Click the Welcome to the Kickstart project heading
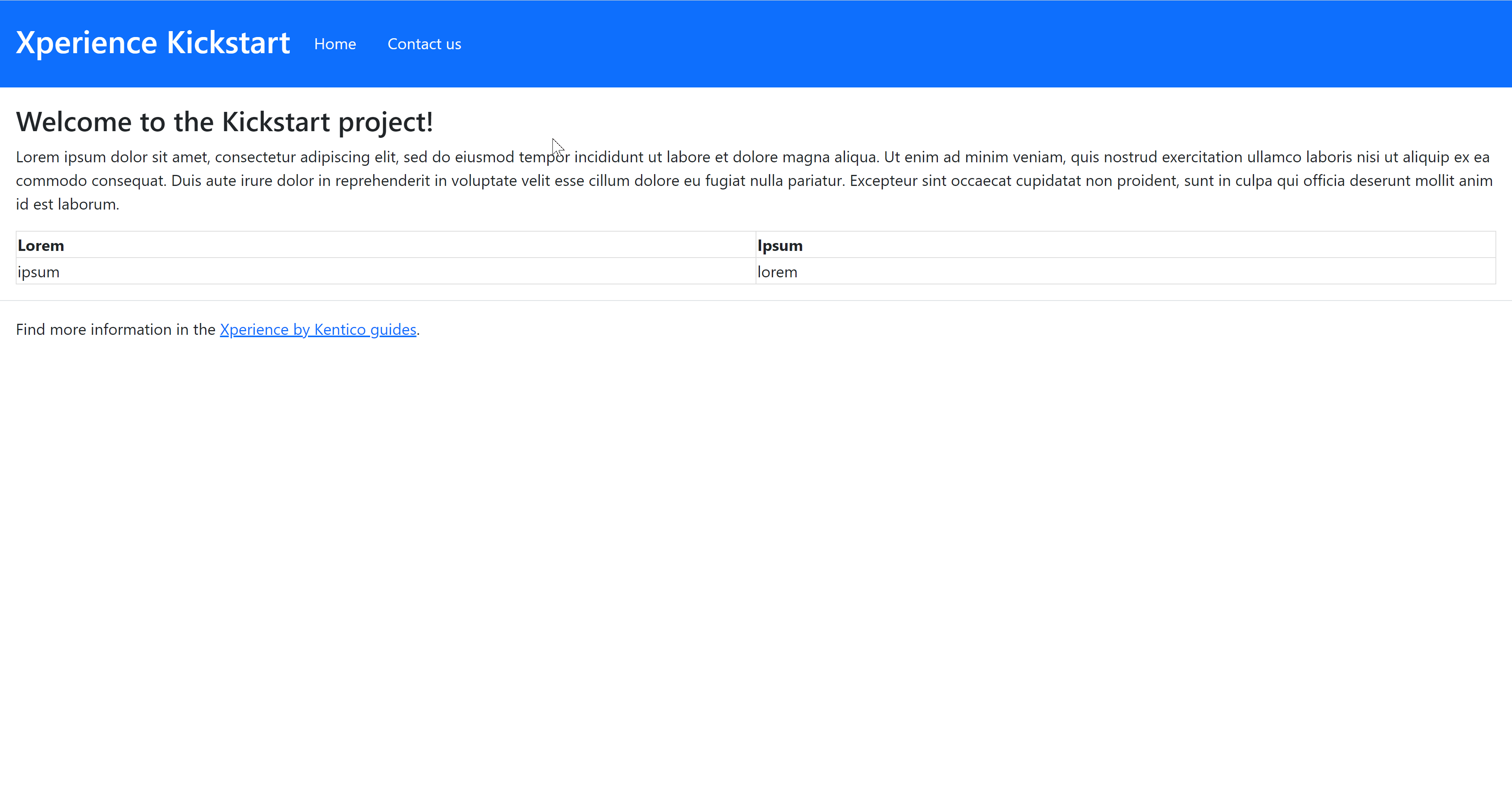Screen dimensions: 1512x787 [224, 122]
